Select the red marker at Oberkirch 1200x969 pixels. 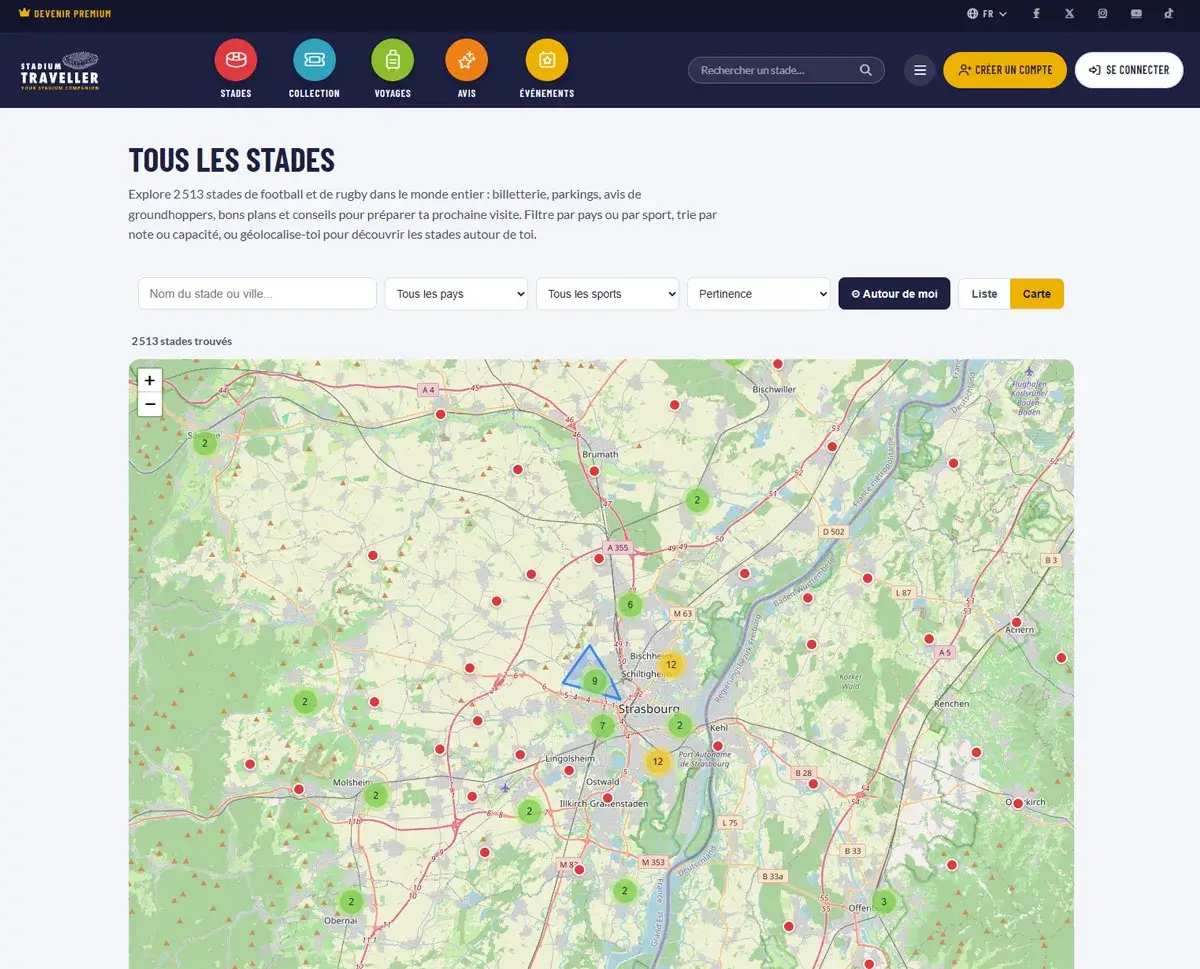[1018, 803]
